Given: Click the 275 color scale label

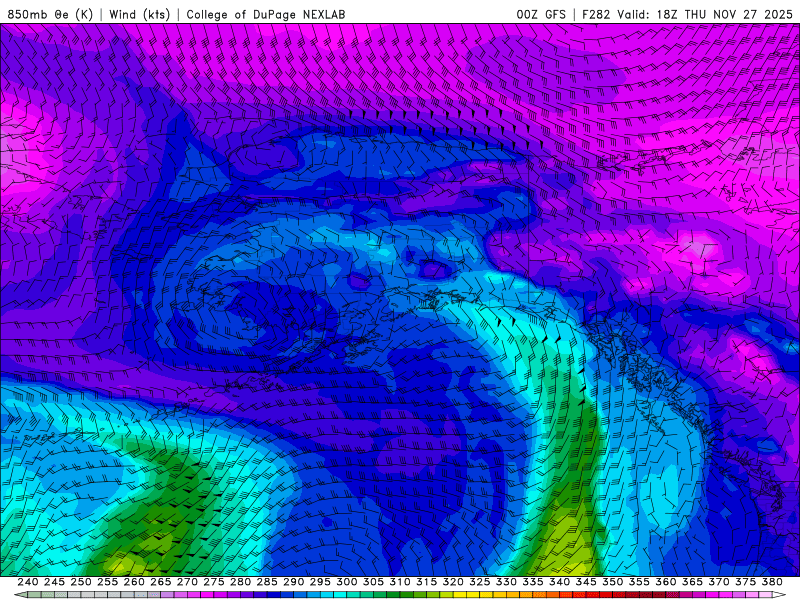Looking at the screenshot, I should (x=214, y=582).
